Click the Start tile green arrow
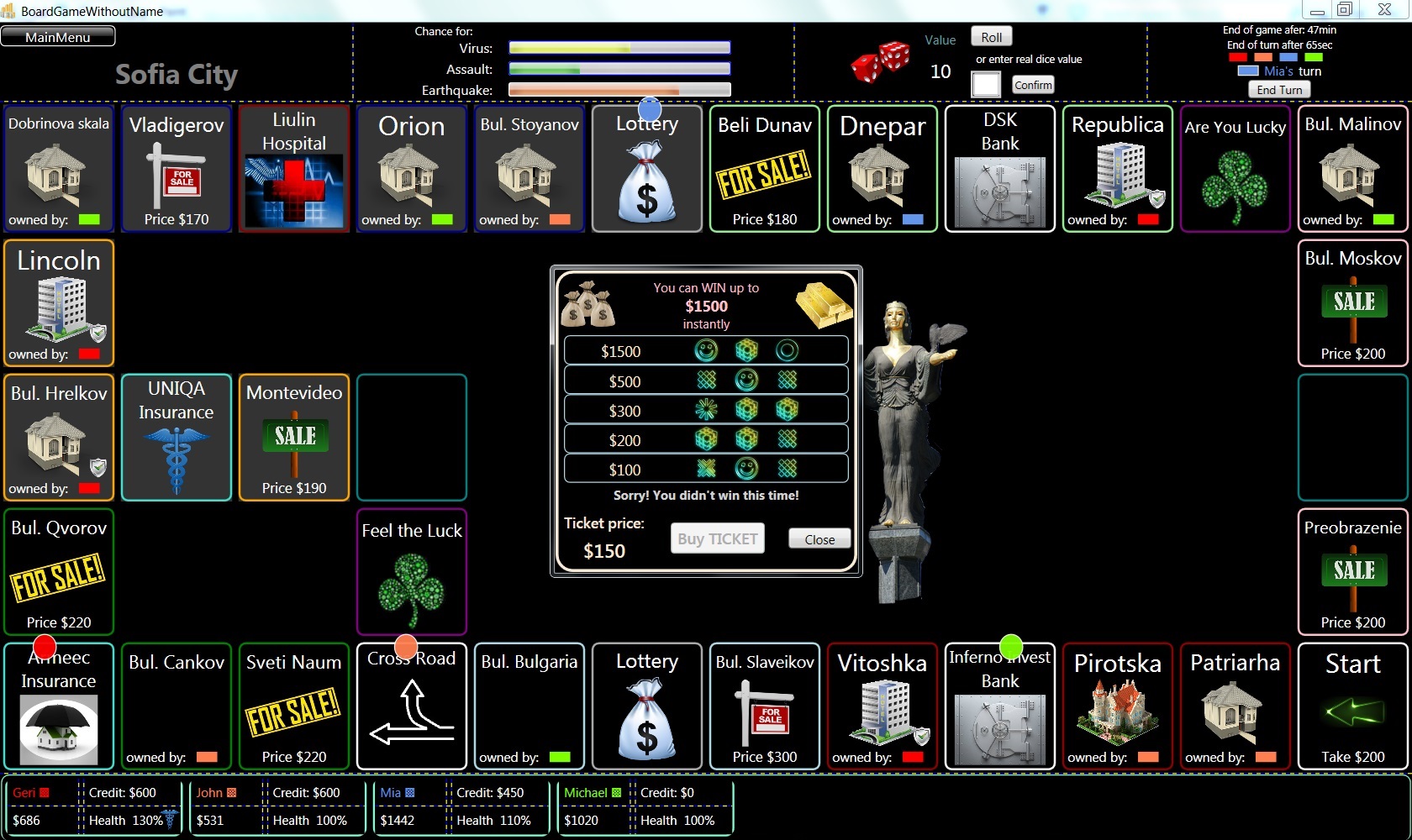The image size is (1412, 840). click(1353, 712)
